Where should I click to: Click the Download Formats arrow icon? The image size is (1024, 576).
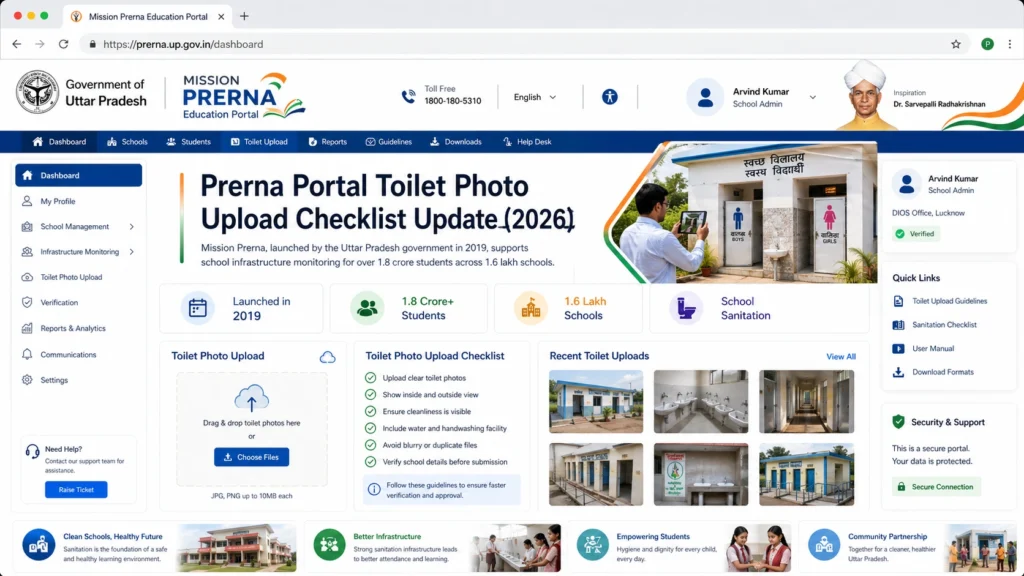(899, 372)
